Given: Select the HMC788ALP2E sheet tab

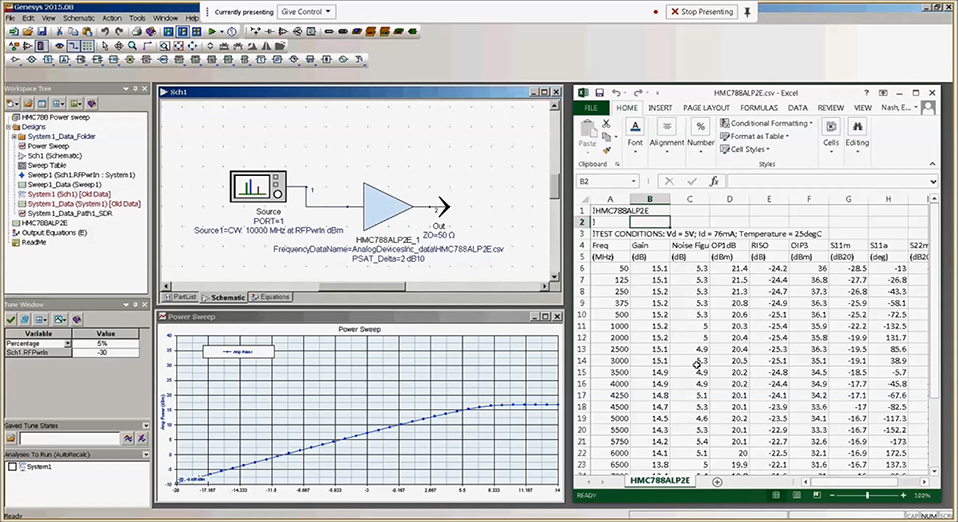Looking at the screenshot, I should click(659, 481).
